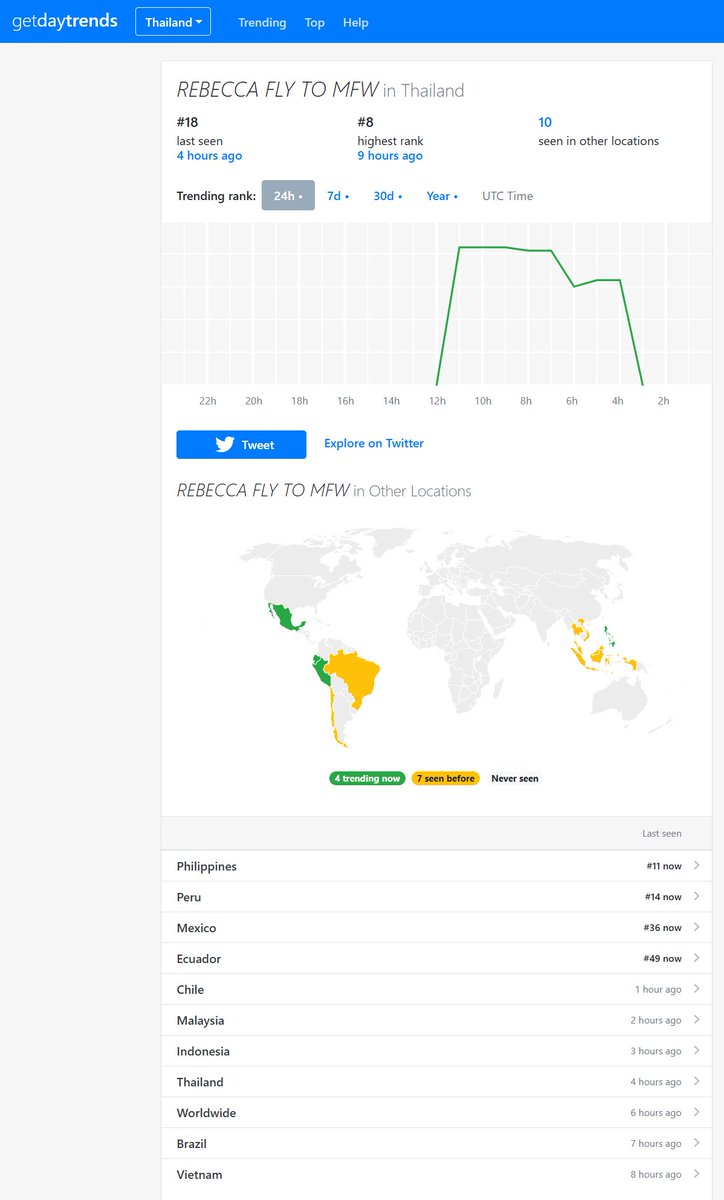The height and width of the screenshot is (1200, 724).
Task: Open the Peru row
Action: click(436, 897)
